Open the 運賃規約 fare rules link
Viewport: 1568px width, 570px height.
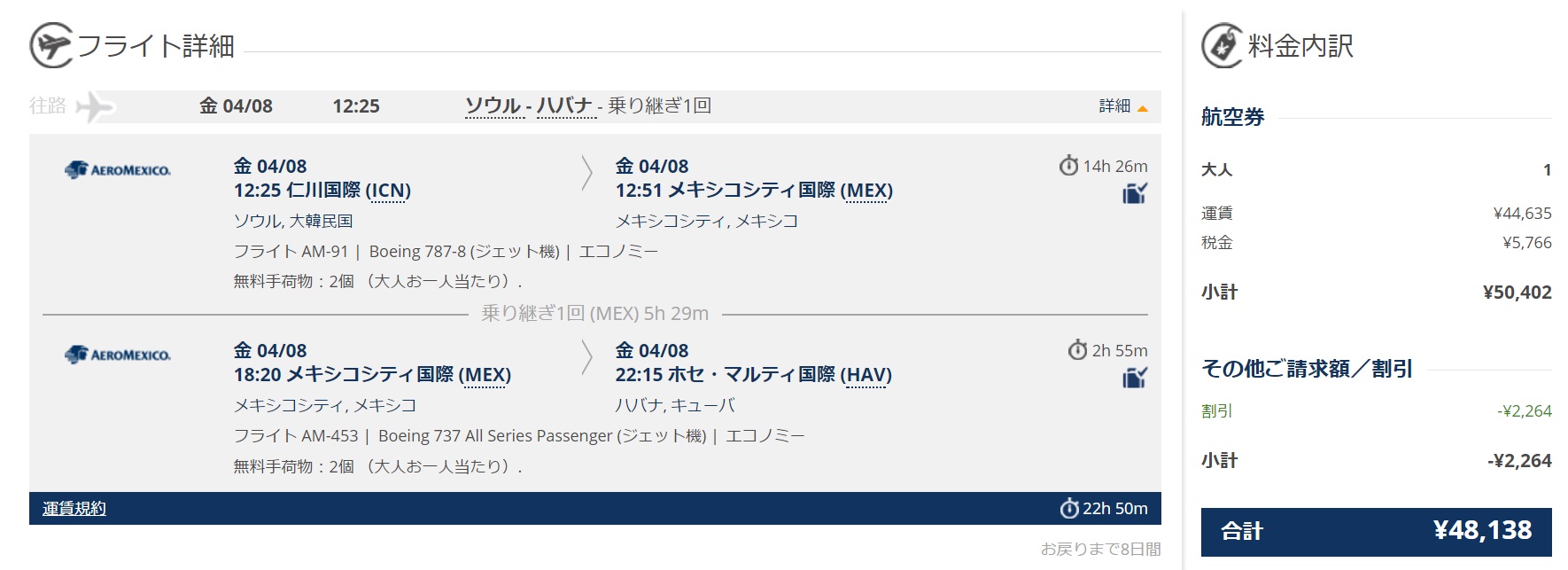74,508
